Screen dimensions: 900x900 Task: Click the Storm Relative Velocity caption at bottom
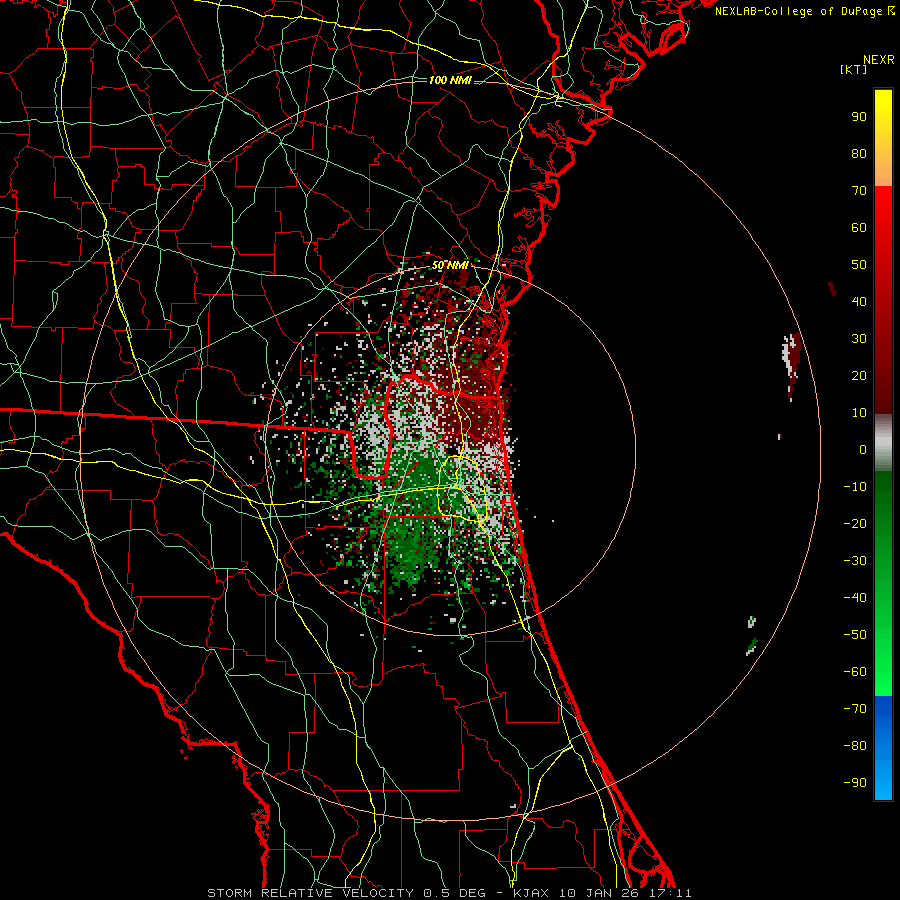(449, 893)
